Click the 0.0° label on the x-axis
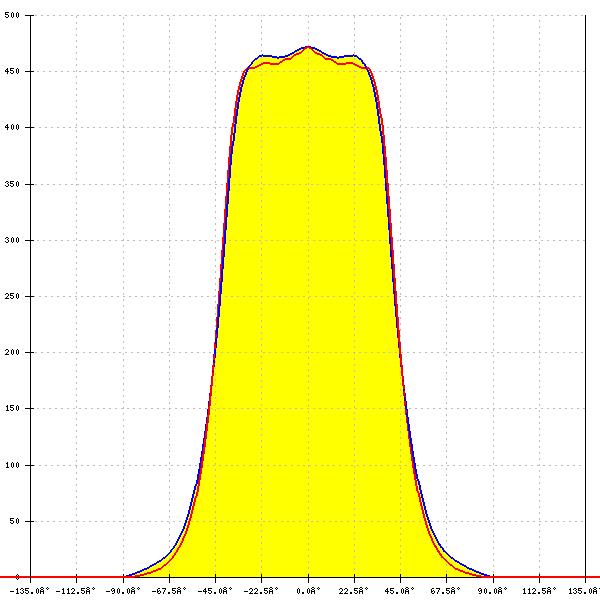Screen dimensions: 600x600 coord(308,591)
